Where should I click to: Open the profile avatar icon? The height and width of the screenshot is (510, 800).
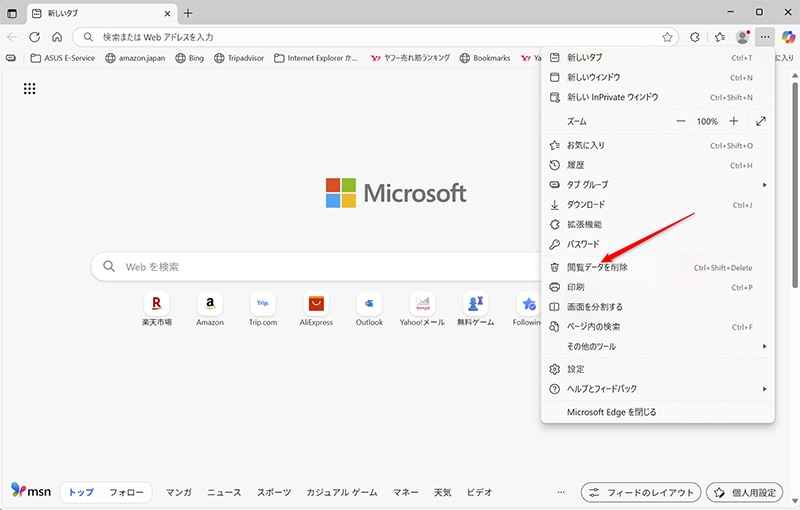742,37
